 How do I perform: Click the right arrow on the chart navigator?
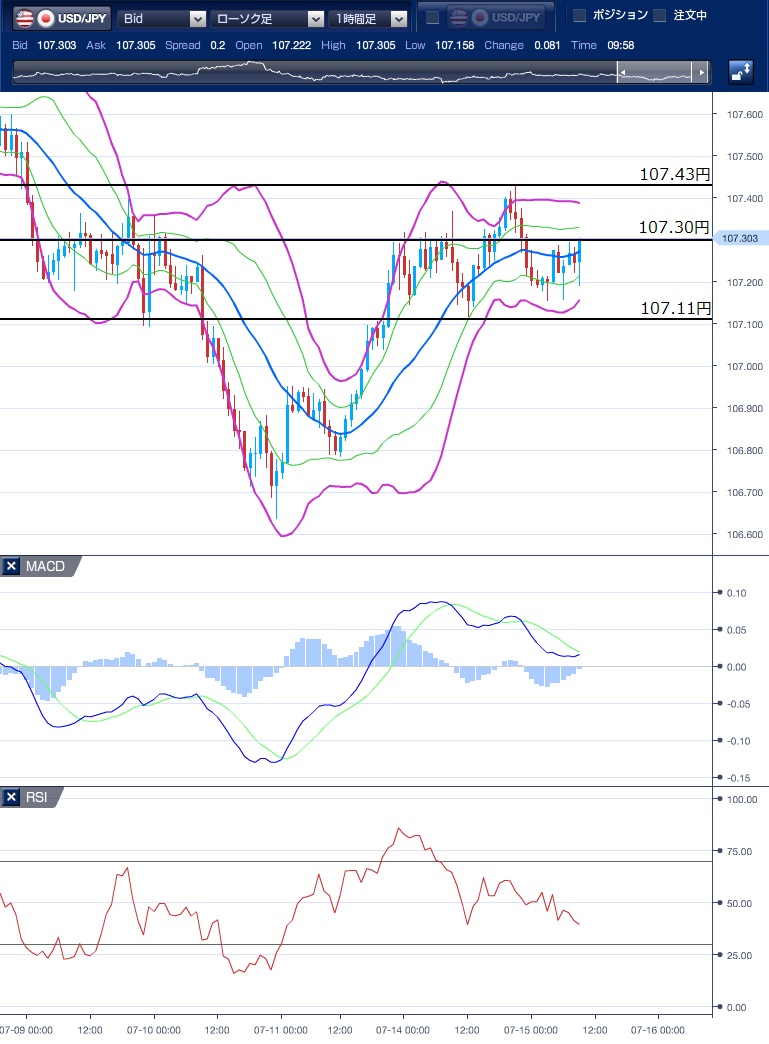[x=703, y=72]
